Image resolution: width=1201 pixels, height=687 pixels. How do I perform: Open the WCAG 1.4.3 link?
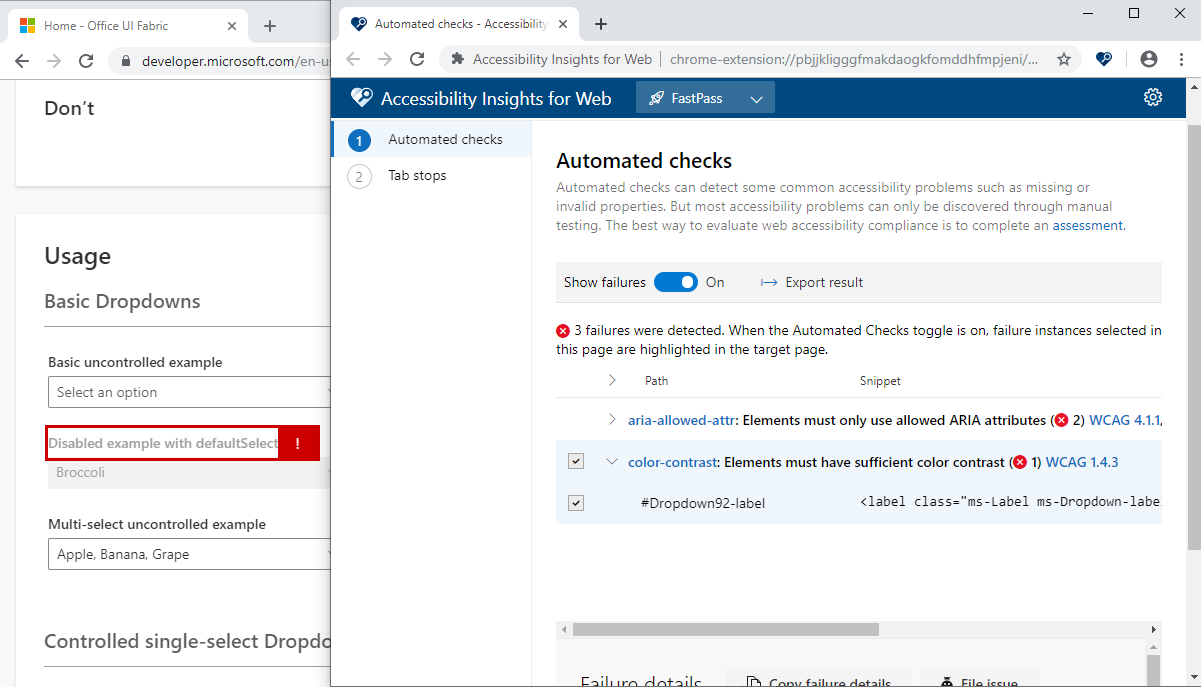point(1082,461)
